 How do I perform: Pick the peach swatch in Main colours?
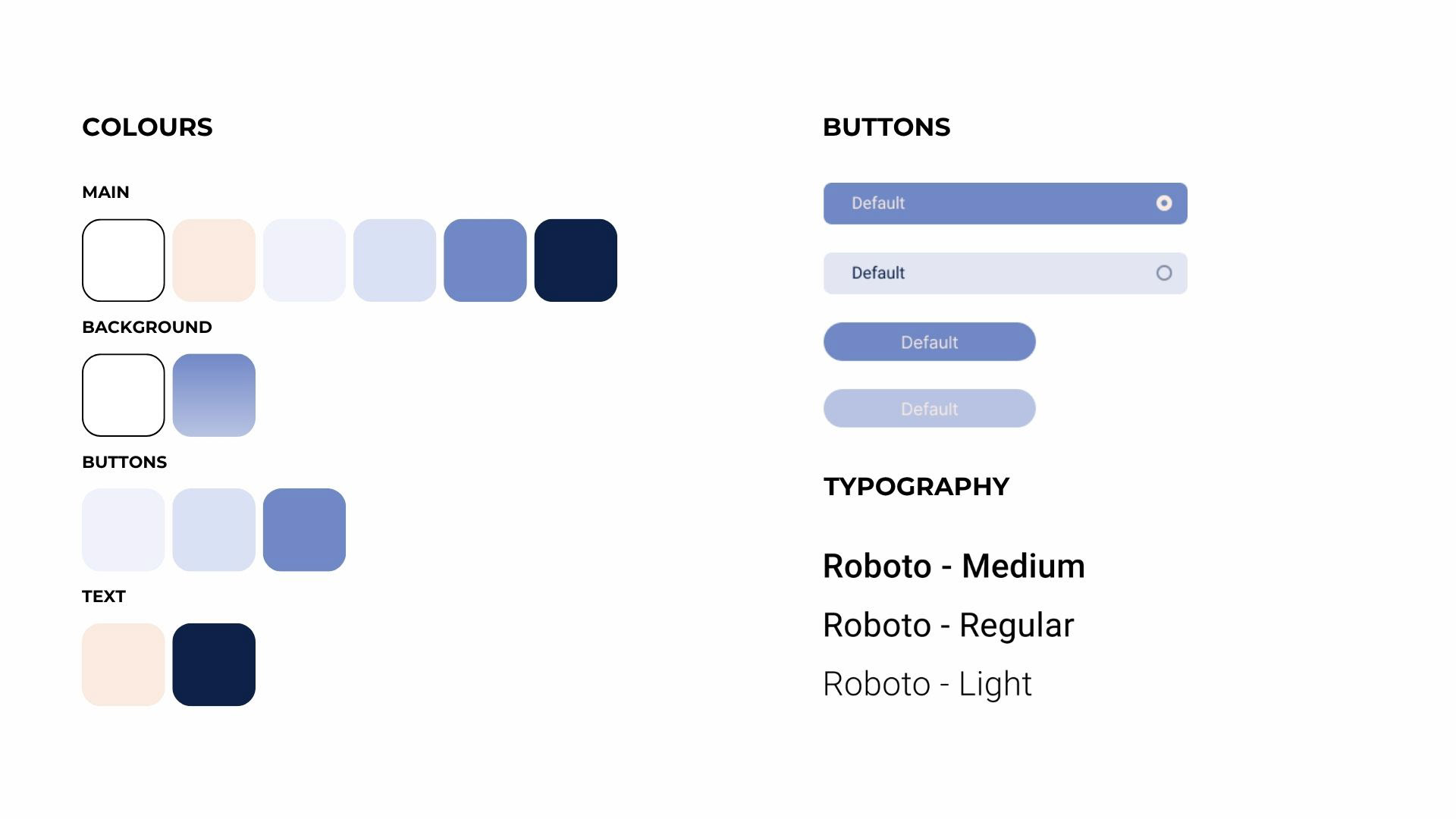click(214, 260)
